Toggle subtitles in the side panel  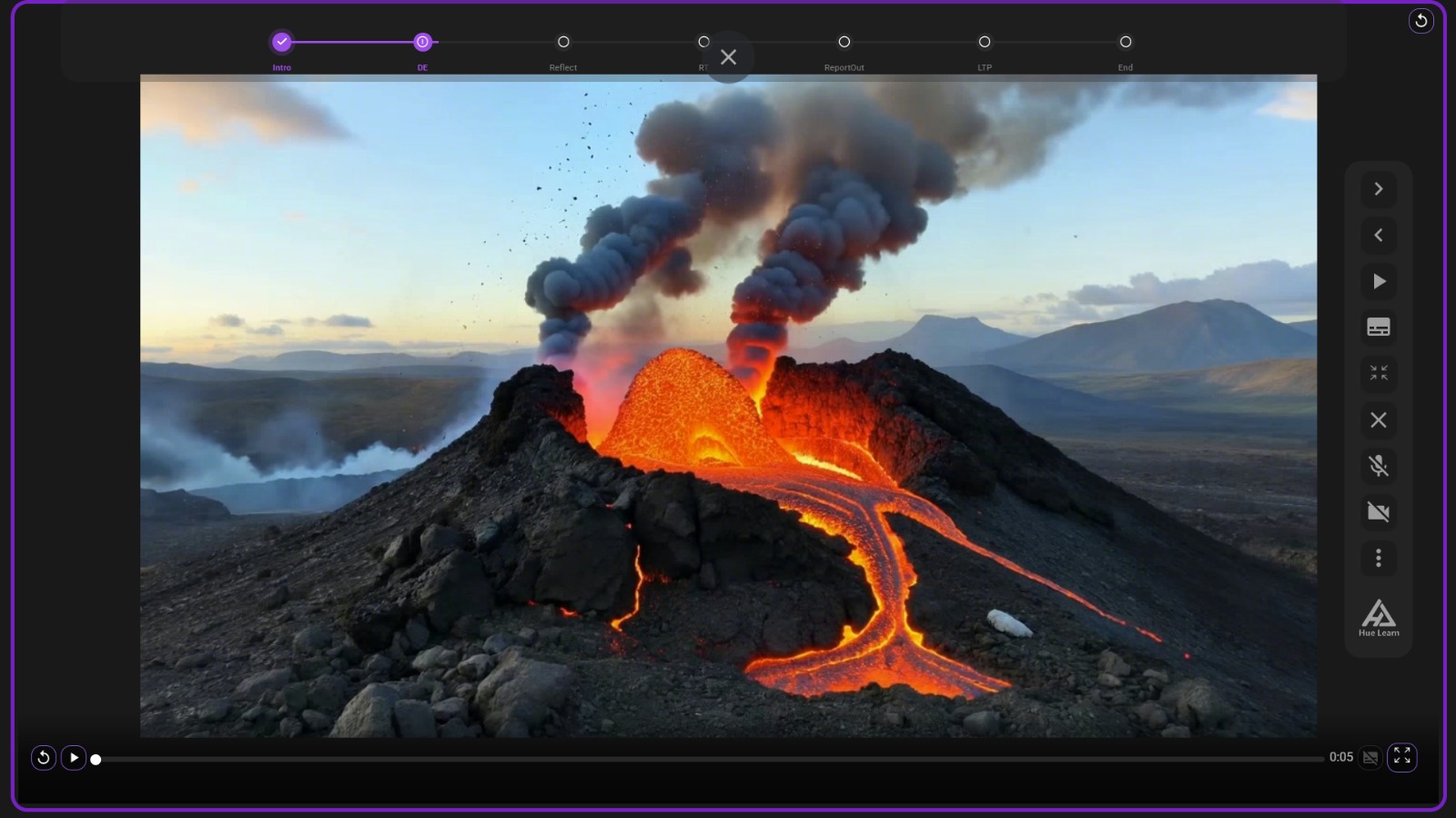(x=1379, y=328)
